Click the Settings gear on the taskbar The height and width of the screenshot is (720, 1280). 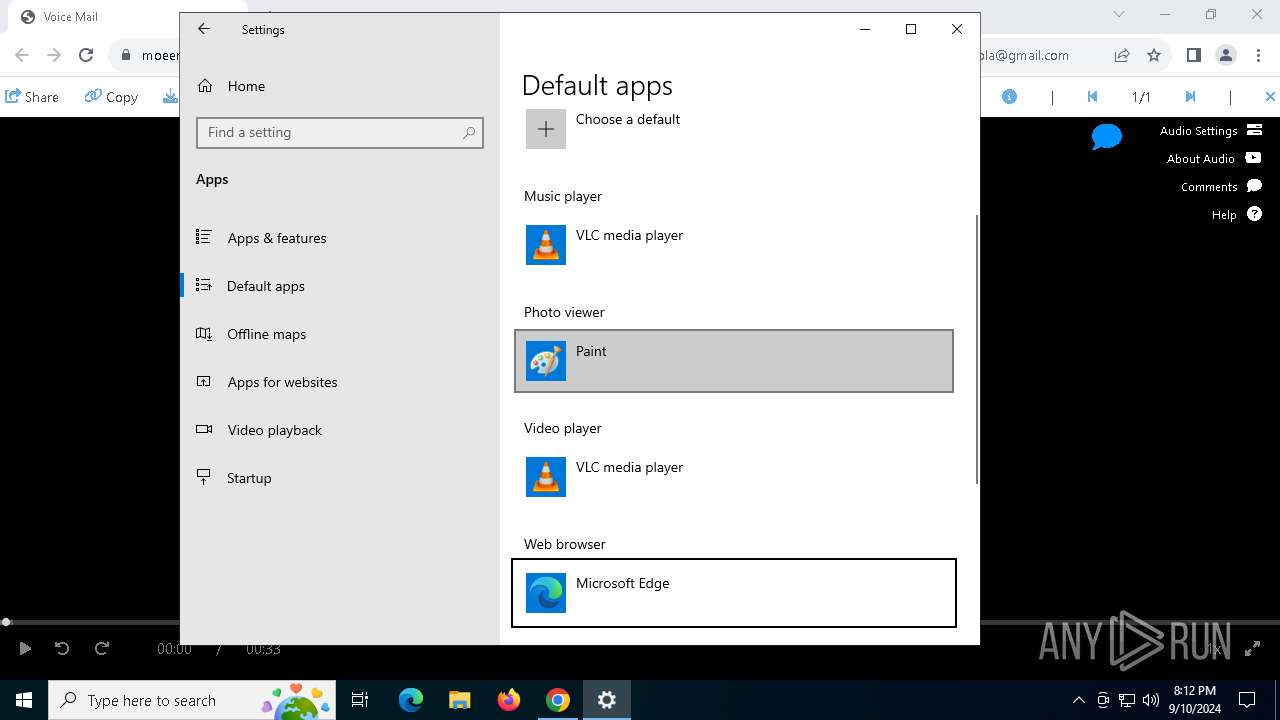pos(607,700)
